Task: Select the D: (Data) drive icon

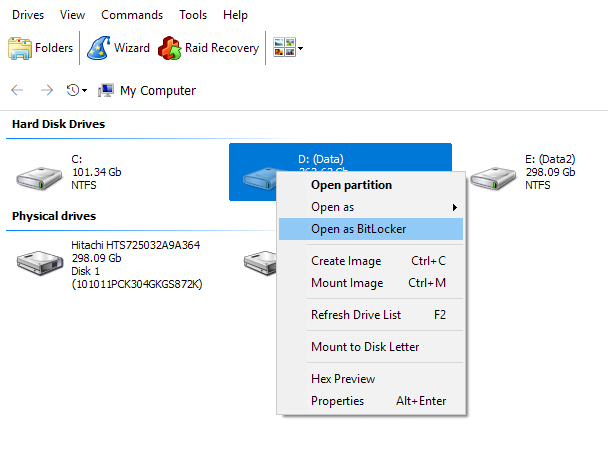Action: [259, 178]
